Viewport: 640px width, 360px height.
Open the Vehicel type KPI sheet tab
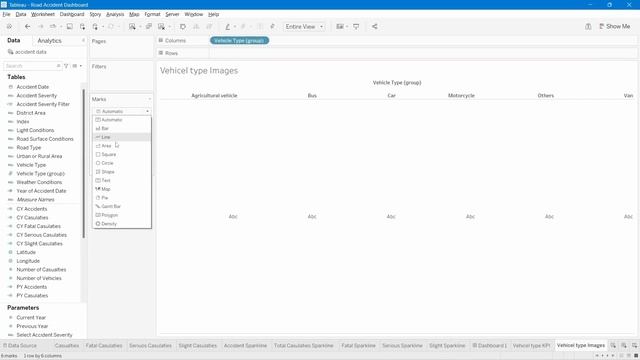click(x=531, y=345)
